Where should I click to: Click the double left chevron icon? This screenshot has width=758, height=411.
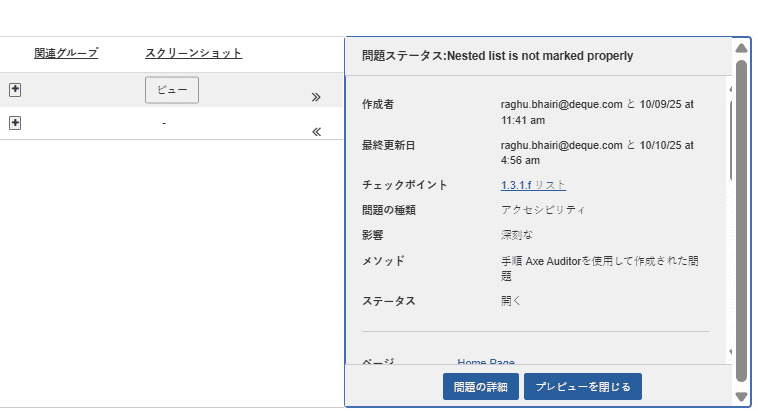[x=316, y=131]
